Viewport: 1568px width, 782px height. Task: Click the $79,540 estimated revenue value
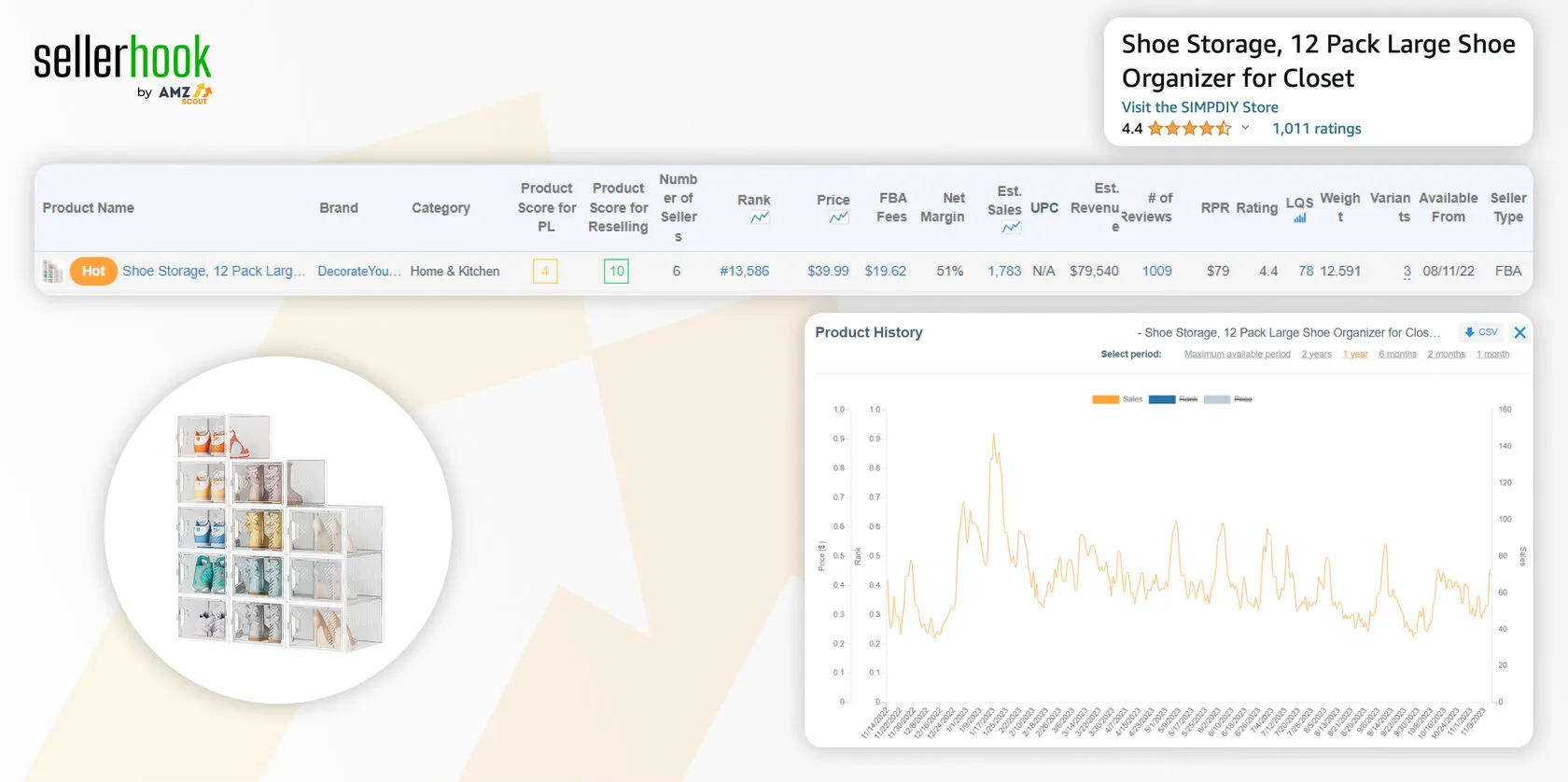click(x=1094, y=272)
